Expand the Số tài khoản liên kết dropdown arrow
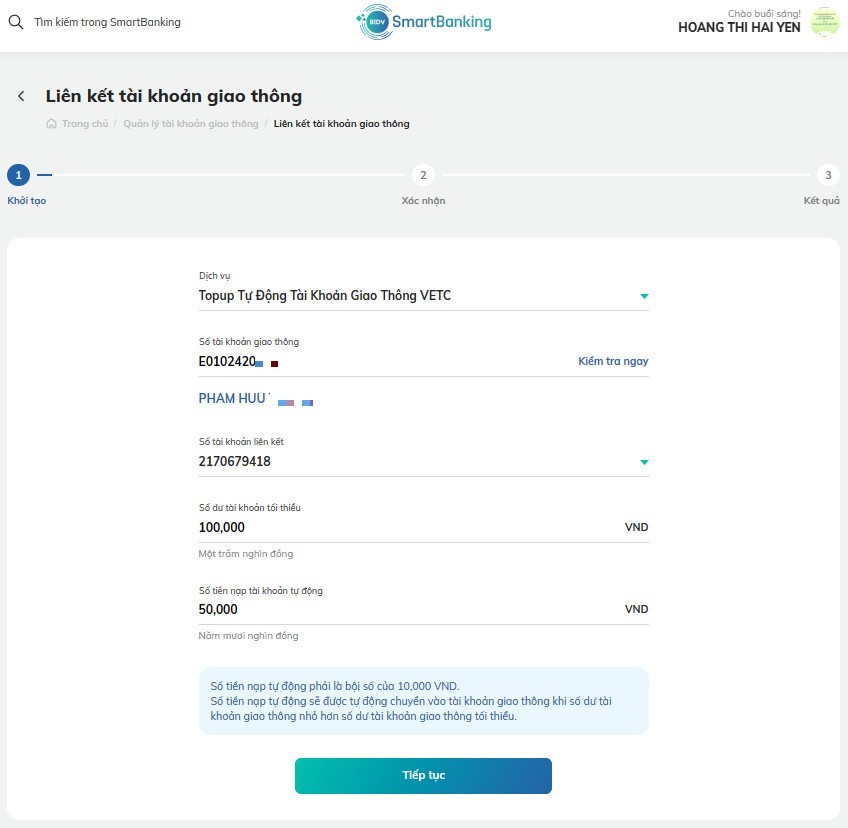The image size is (848, 828). 644,462
